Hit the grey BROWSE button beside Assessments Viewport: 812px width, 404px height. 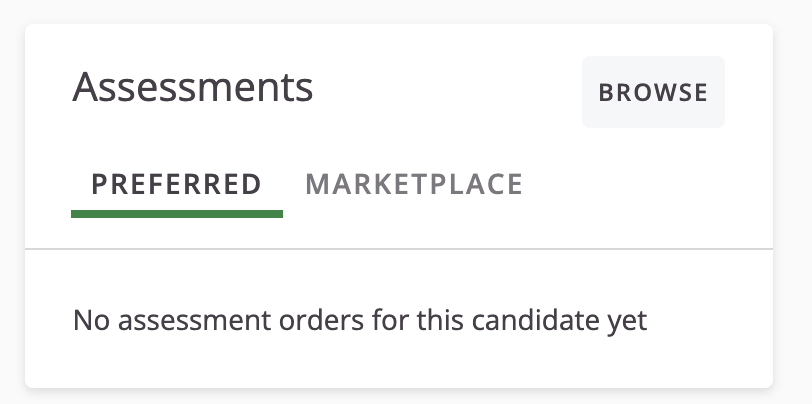pyautogui.click(x=653, y=92)
